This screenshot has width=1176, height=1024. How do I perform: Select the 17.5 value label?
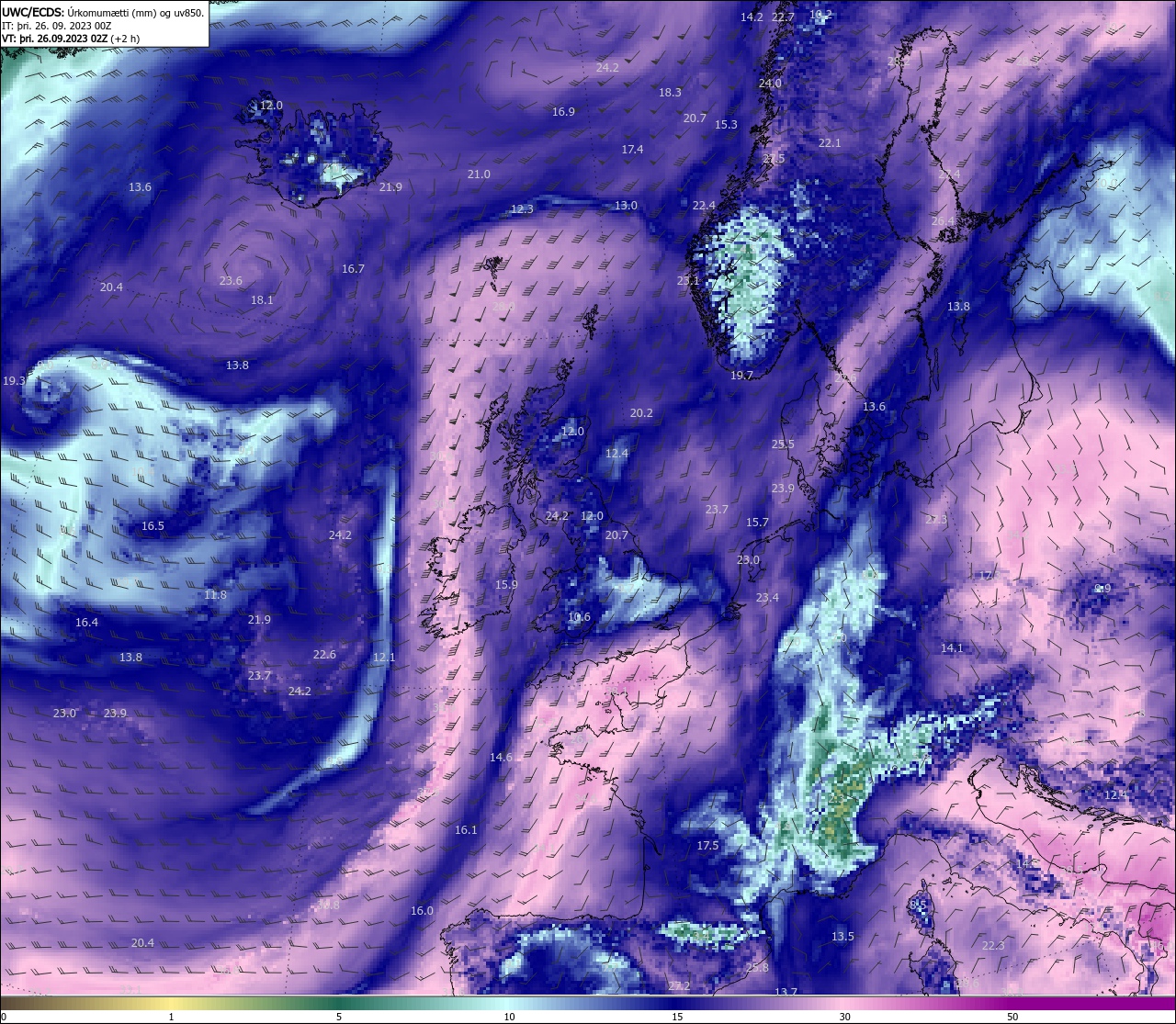click(707, 846)
